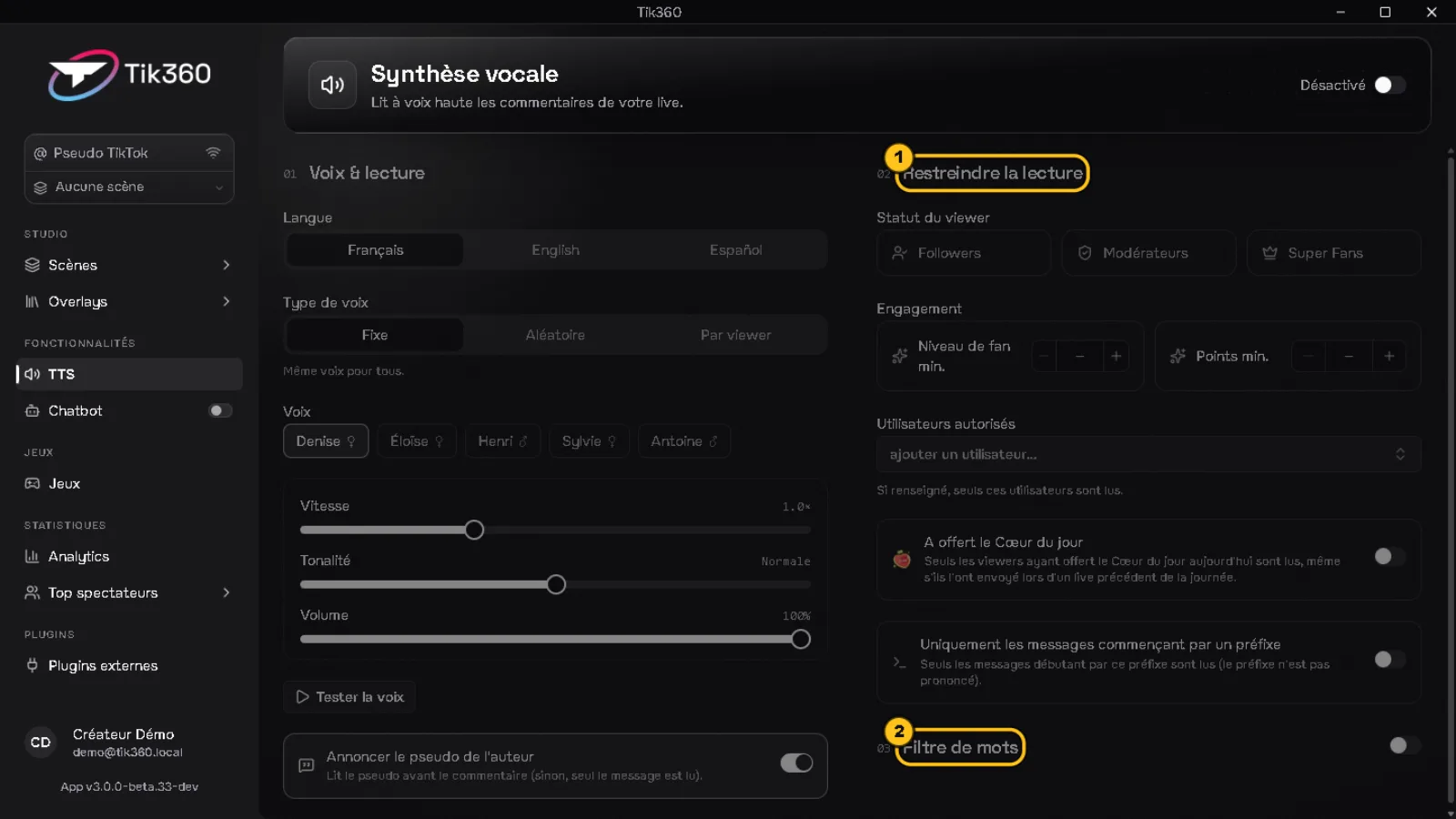Enable the Synthèse vocale Désactivé switch

coord(1390,85)
